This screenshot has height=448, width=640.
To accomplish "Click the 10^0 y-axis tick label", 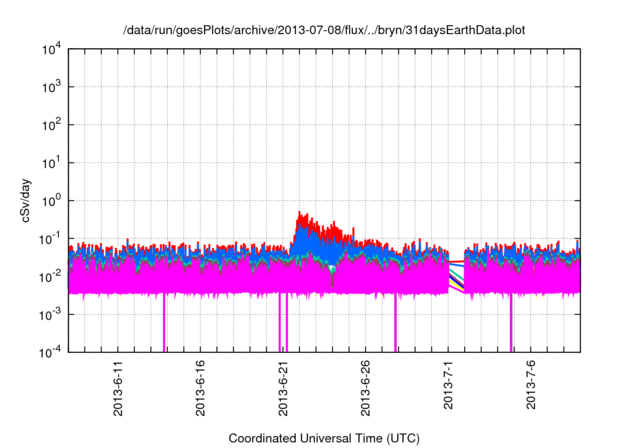I will coord(52,201).
